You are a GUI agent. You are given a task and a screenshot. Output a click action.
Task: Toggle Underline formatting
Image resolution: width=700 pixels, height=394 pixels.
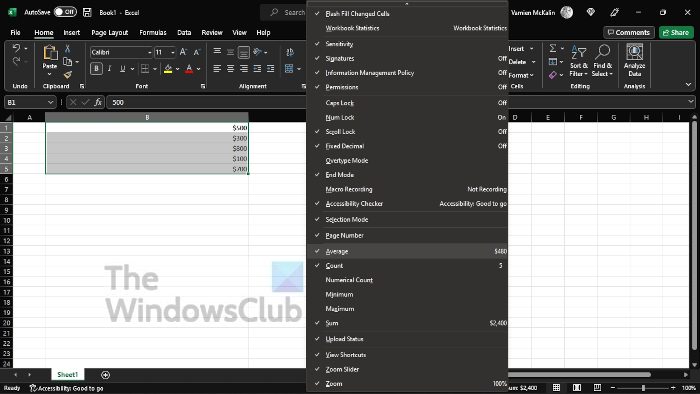tap(122, 69)
